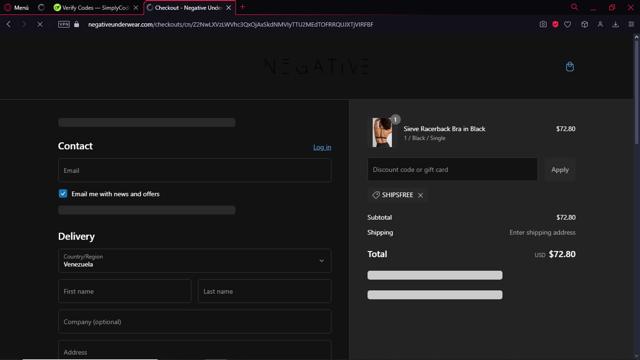Go back to previous page
Viewport: 640px width, 360px height.
click(9, 24)
